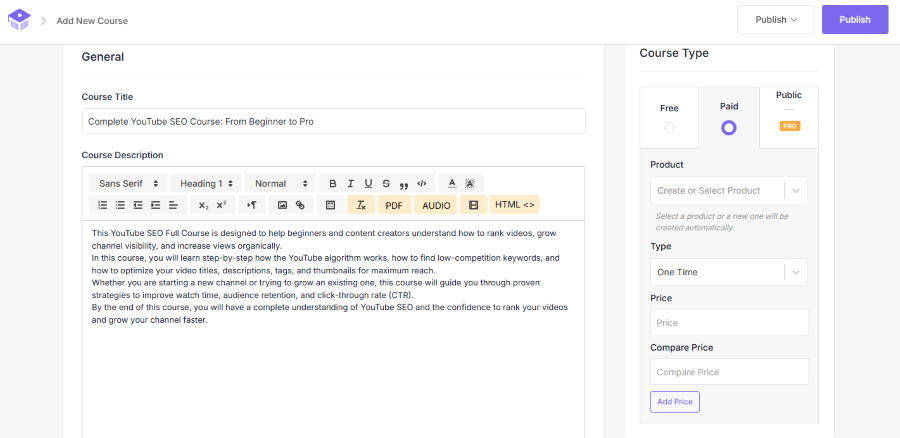Image resolution: width=900 pixels, height=438 pixels.
Task: Increase text indent
Action: click(x=156, y=204)
